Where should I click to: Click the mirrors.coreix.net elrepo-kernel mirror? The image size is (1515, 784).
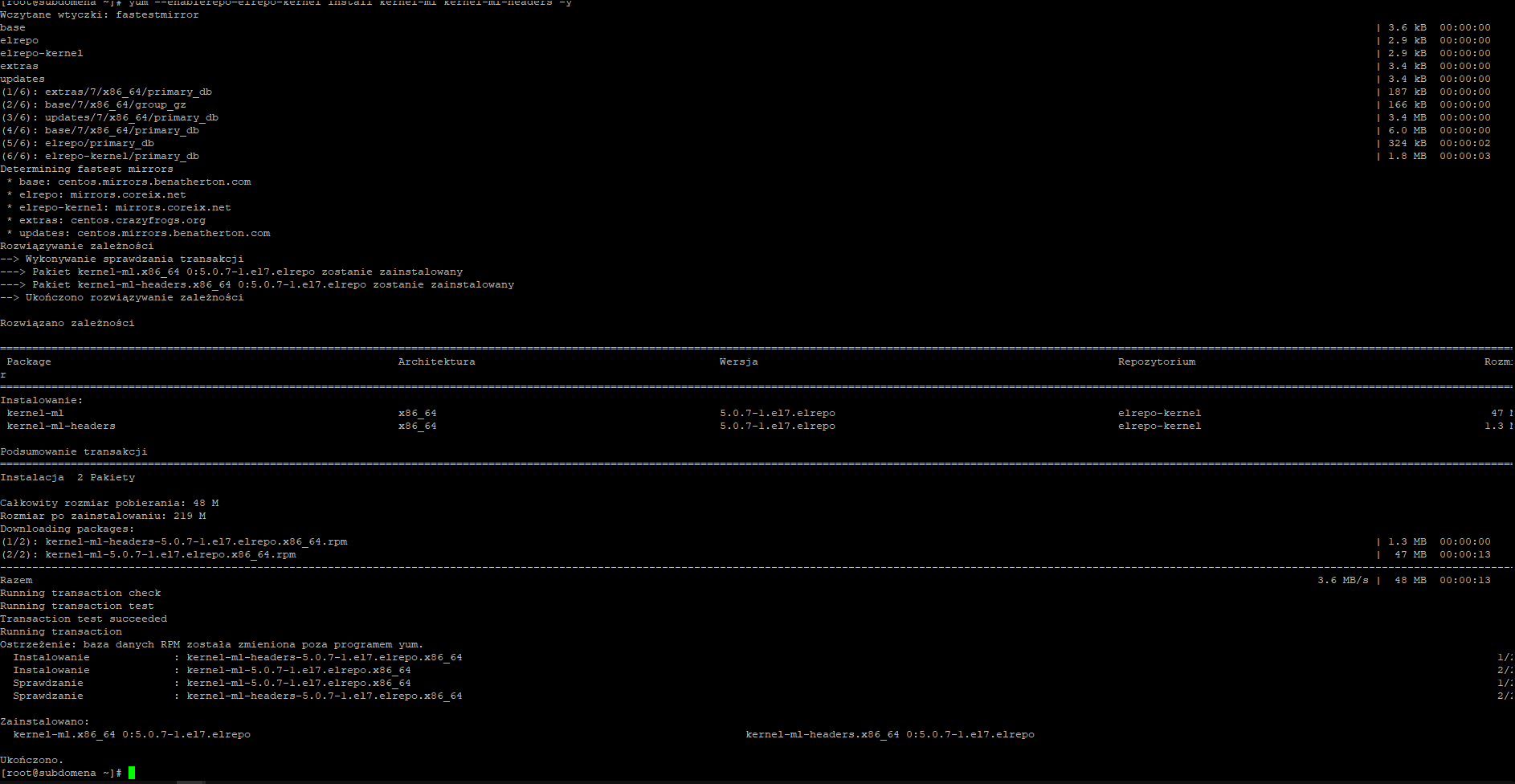pyautogui.click(x=173, y=207)
